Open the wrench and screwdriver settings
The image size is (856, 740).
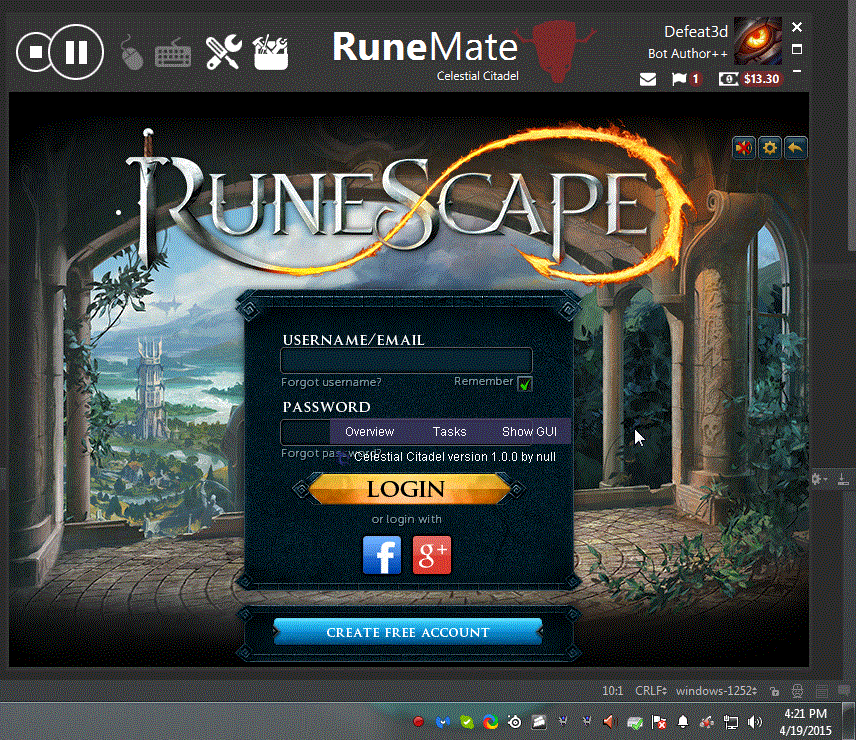(x=224, y=52)
